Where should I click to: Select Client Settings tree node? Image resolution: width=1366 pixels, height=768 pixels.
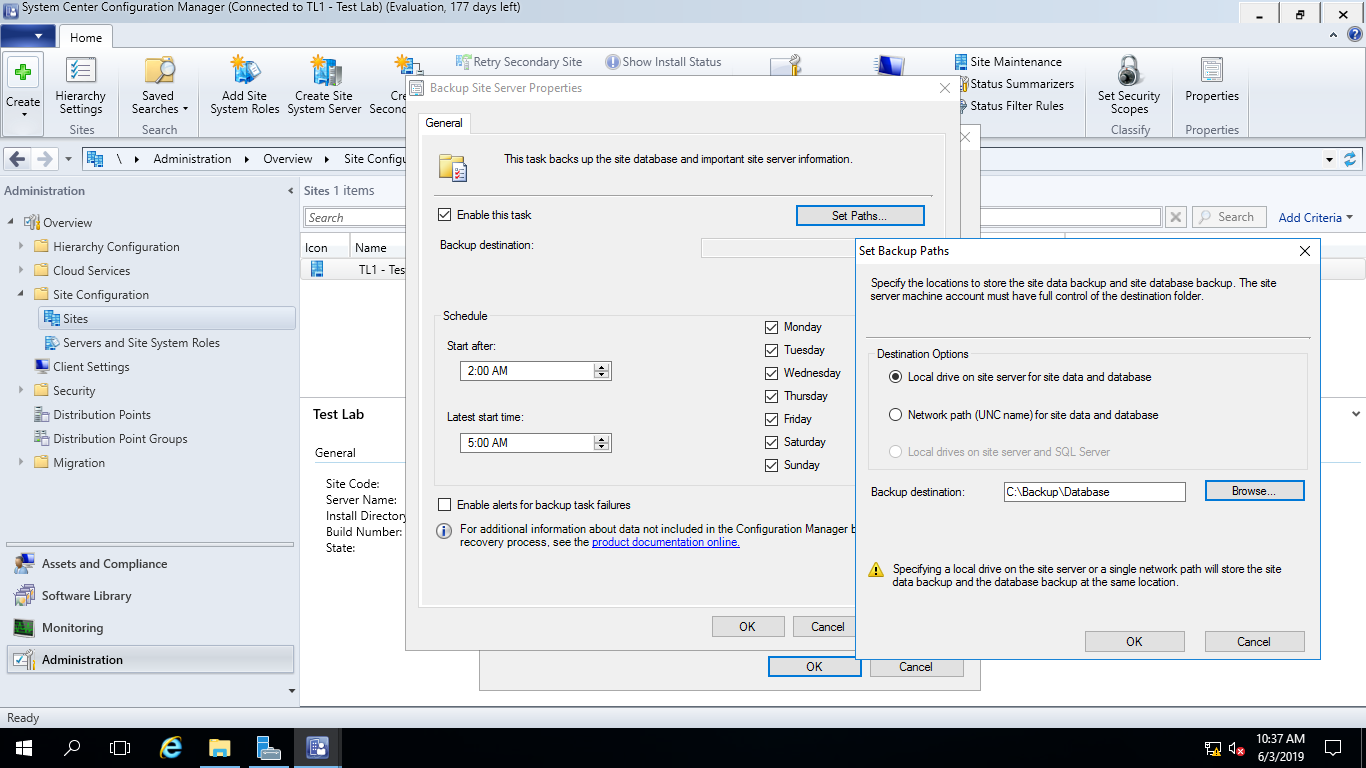[x=91, y=367]
